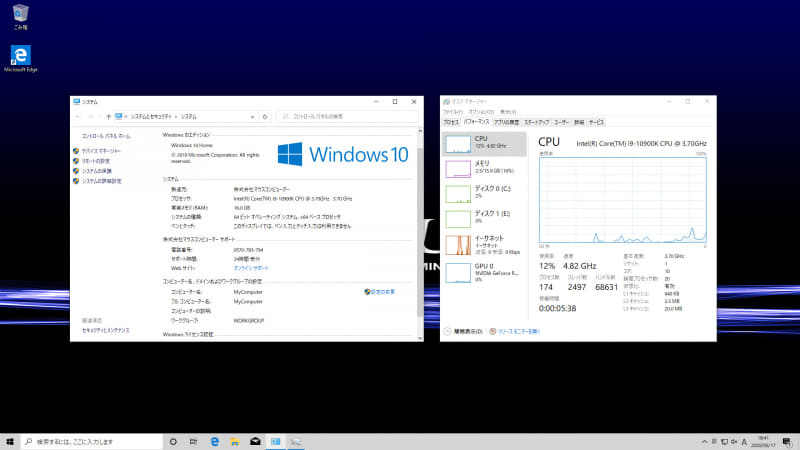This screenshot has width=800, height=450.
Task: Click System window vertical scrollbar
Action: (420, 232)
